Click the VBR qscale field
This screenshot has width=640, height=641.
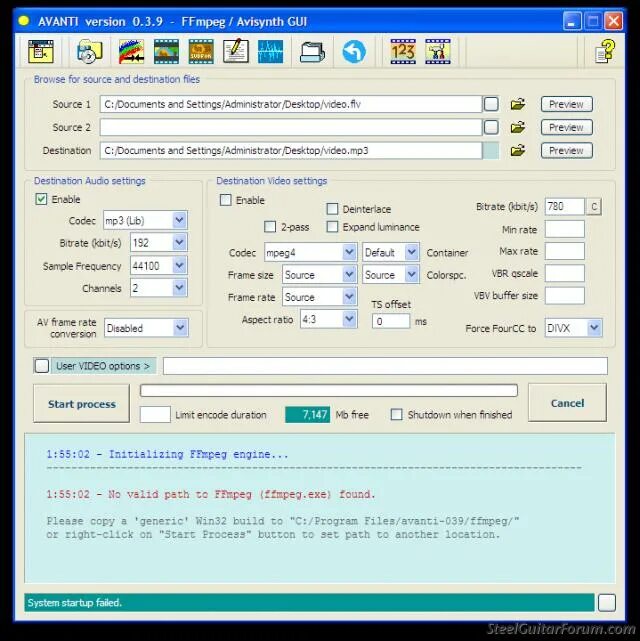(565, 273)
